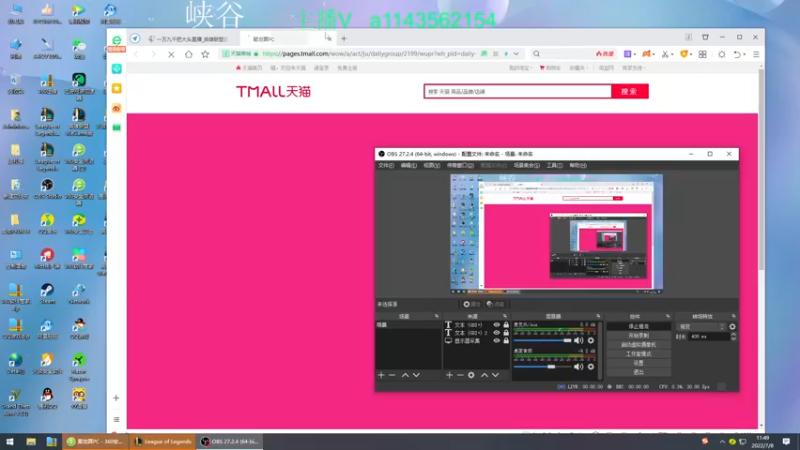Click the search magnifier icon in browser toolbar
Screen dimensions: 800x450
tap(537, 54)
